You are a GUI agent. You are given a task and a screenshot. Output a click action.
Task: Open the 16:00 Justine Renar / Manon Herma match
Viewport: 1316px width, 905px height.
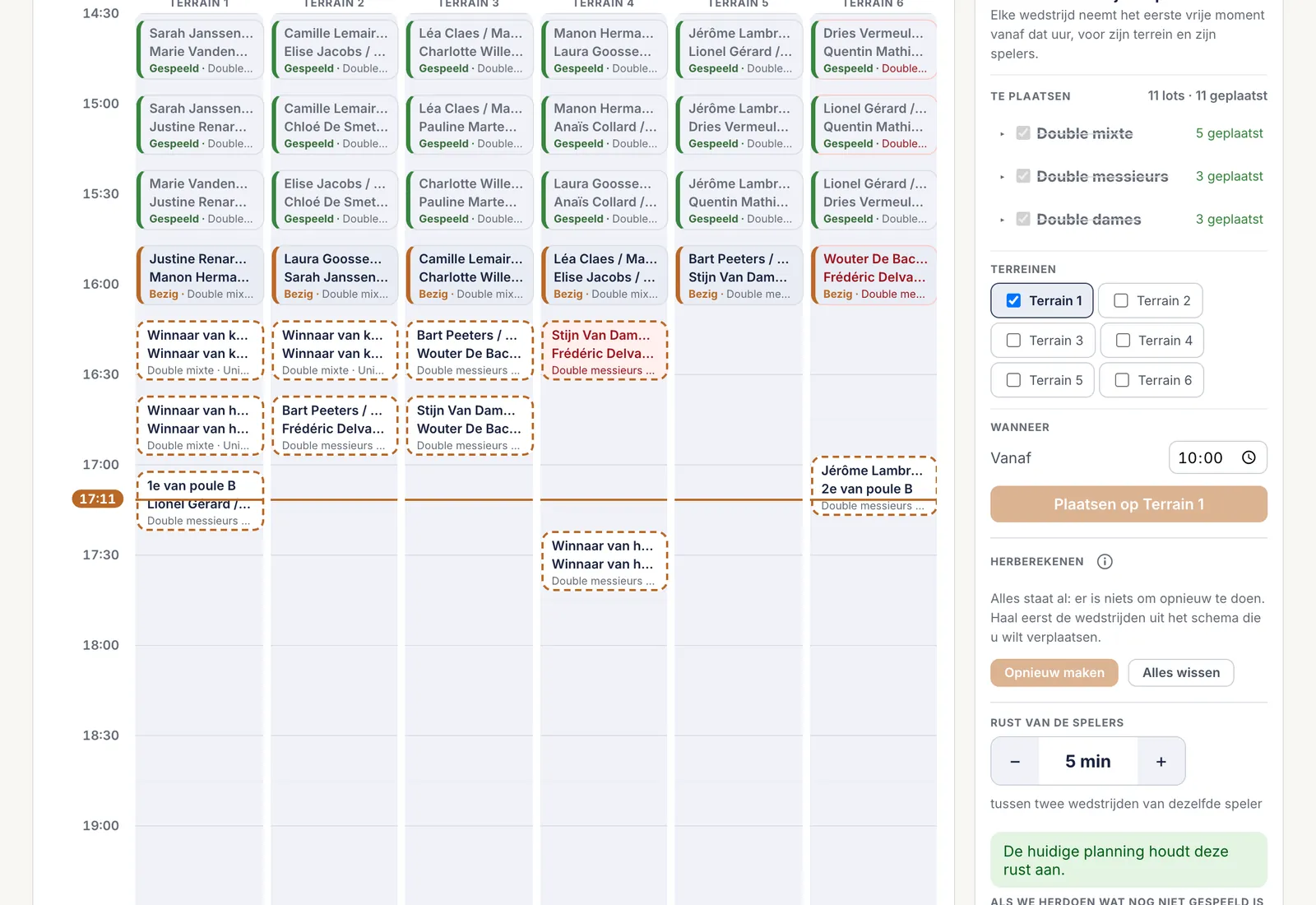pos(200,276)
